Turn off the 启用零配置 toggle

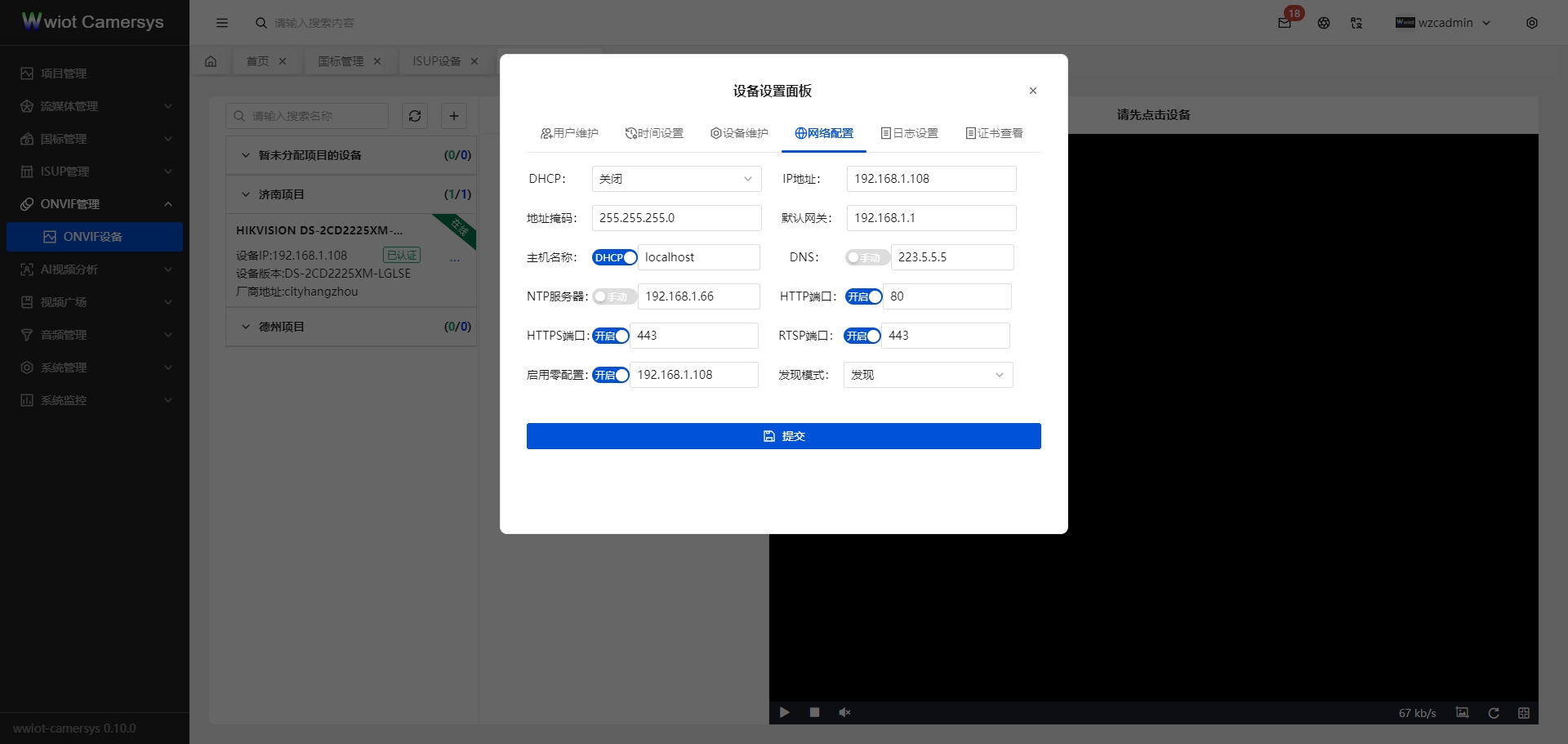610,375
